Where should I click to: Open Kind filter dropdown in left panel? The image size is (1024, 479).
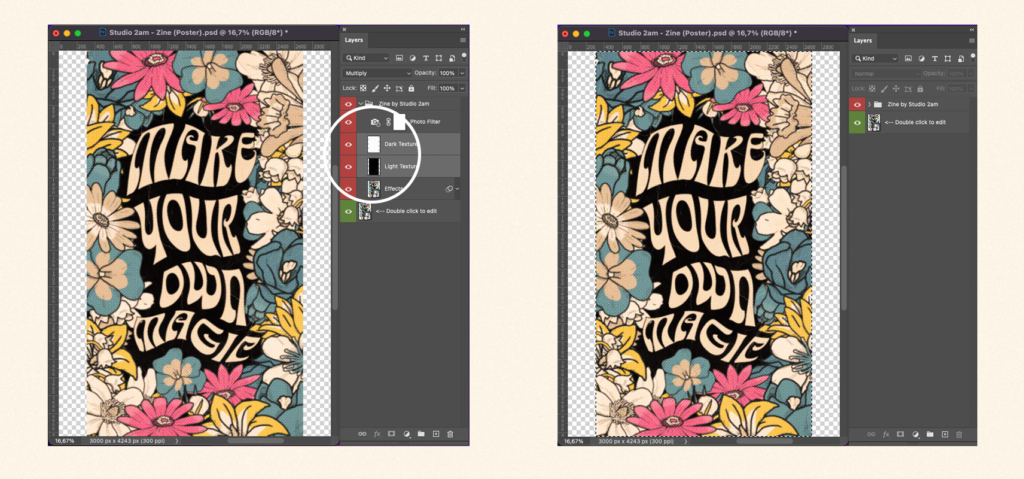366,58
